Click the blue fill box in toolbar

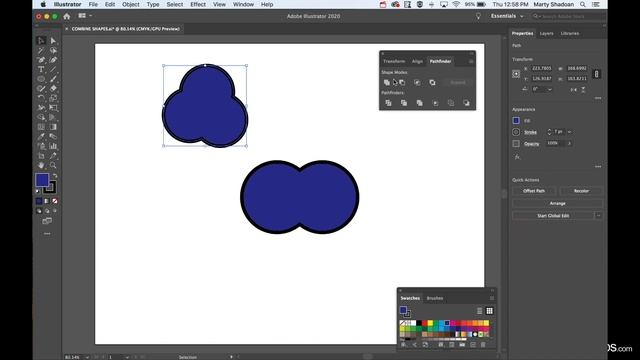[x=42, y=180]
